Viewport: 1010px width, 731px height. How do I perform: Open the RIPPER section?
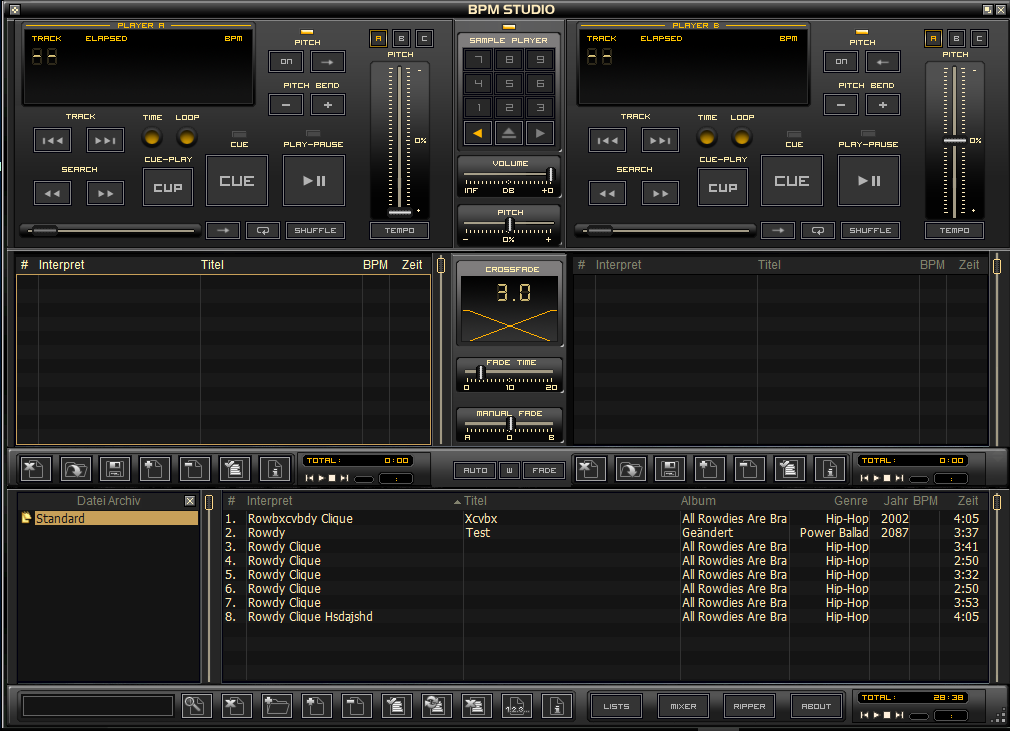click(748, 705)
